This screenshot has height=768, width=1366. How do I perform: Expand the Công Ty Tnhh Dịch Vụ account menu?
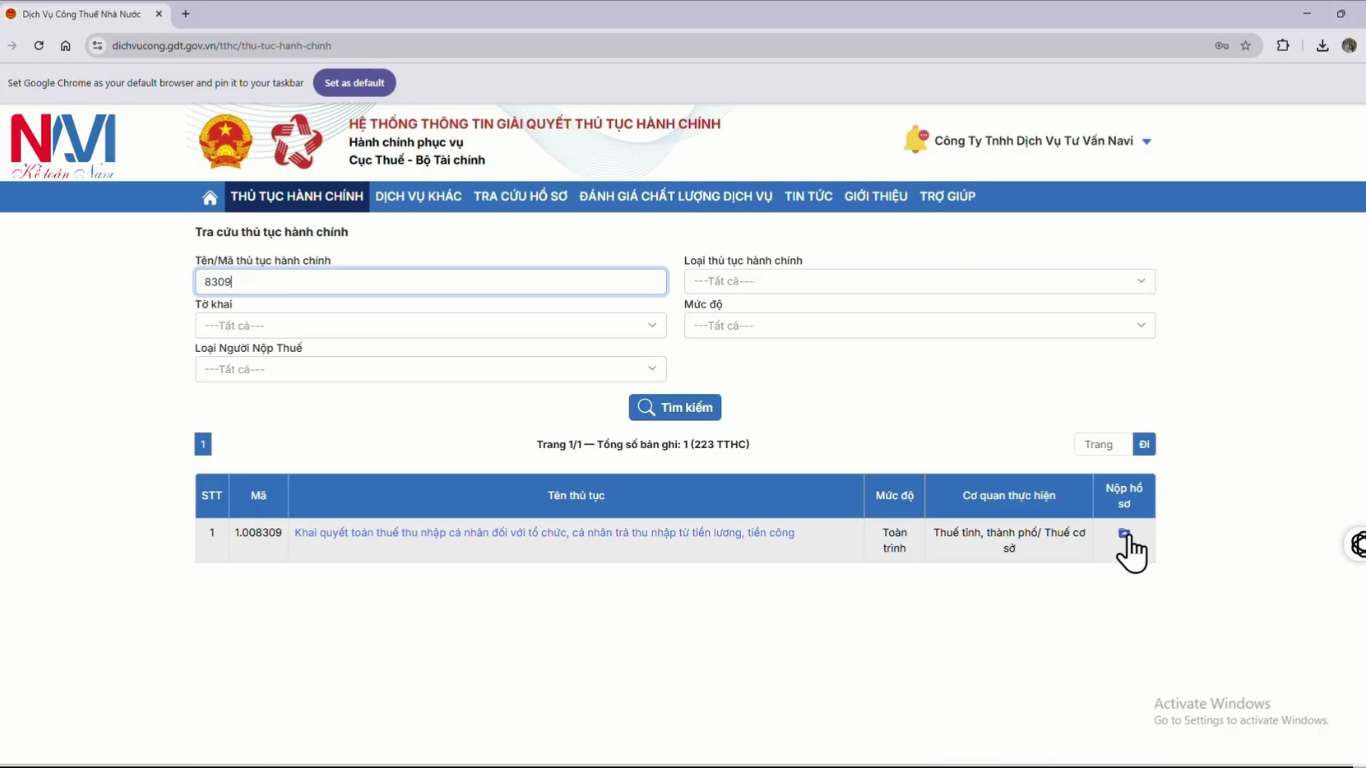click(x=1146, y=141)
